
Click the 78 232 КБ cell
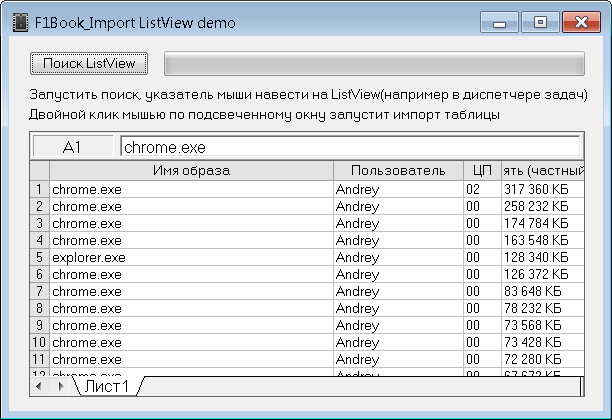[543, 308]
